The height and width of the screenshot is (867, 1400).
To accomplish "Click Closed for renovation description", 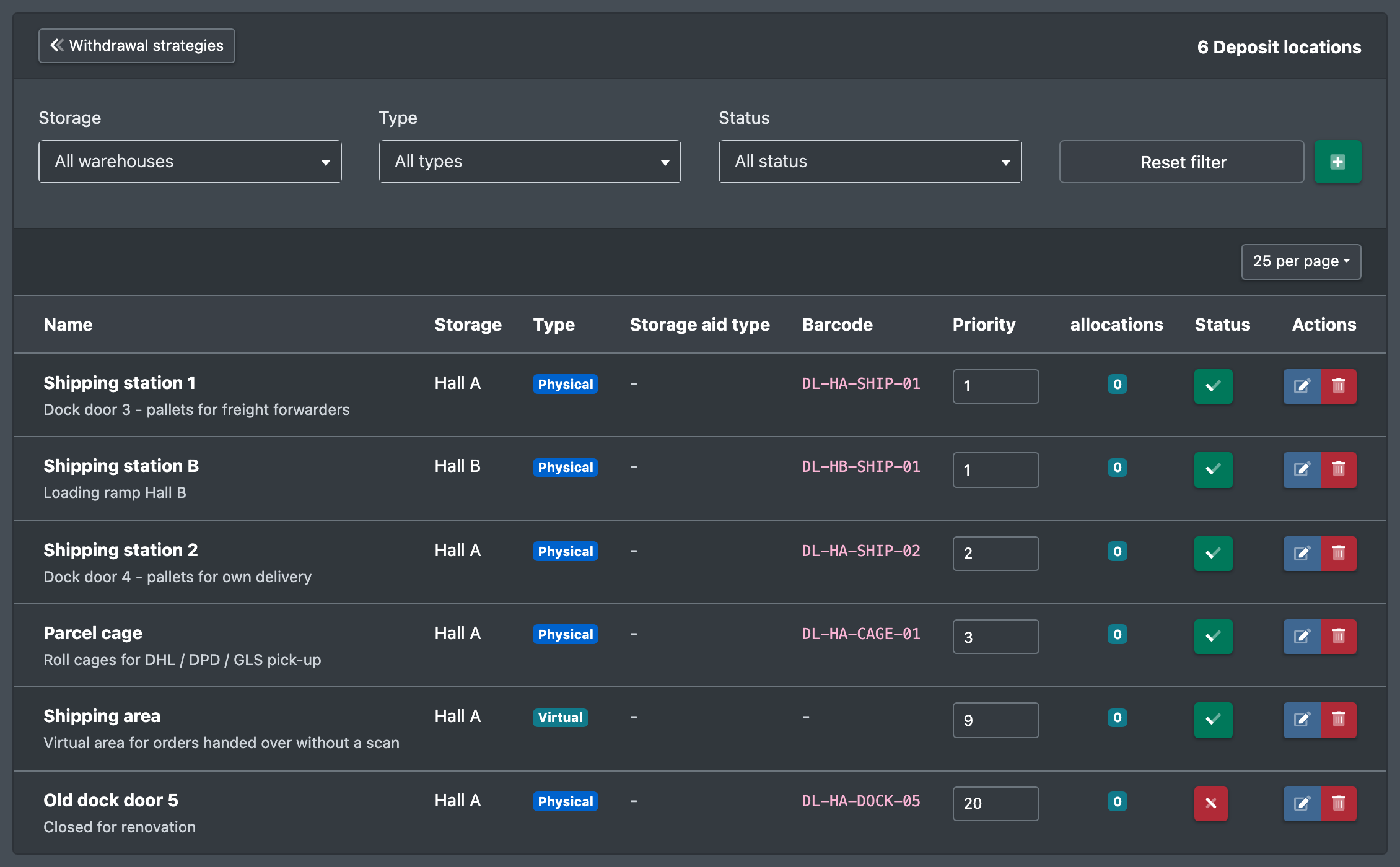I will tap(120, 827).
